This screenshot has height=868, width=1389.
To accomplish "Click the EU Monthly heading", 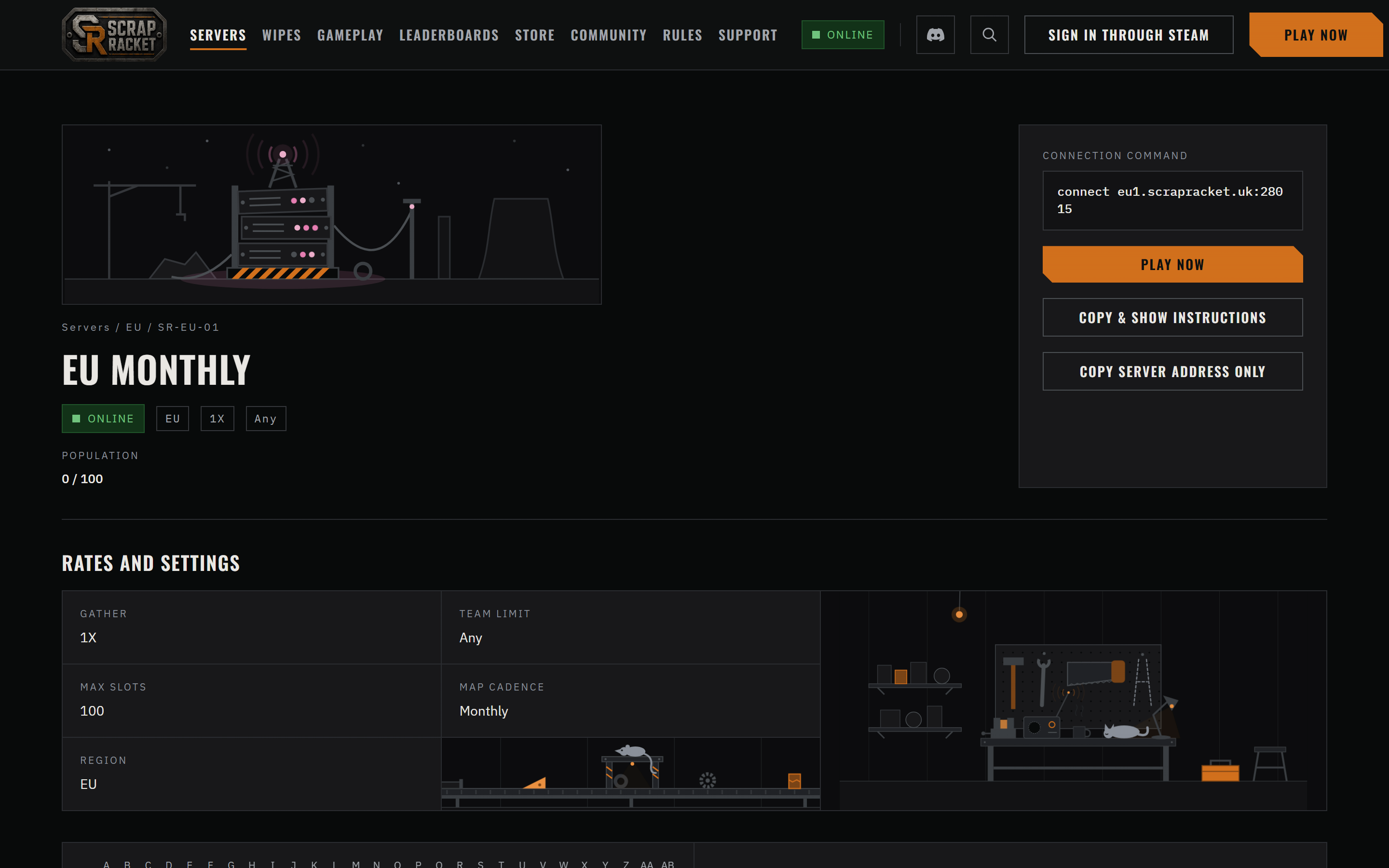I will click(x=156, y=370).
